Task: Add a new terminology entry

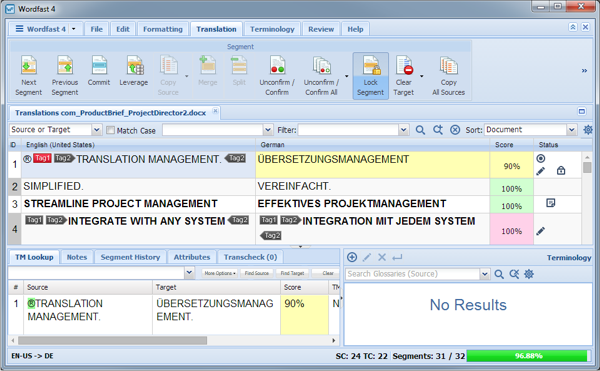Action: click(352, 257)
